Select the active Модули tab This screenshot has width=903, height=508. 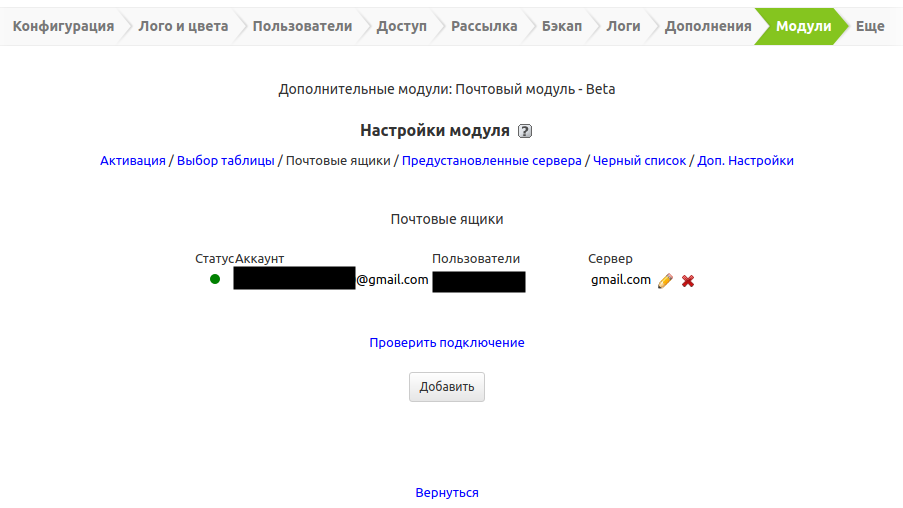(x=803, y=26)
